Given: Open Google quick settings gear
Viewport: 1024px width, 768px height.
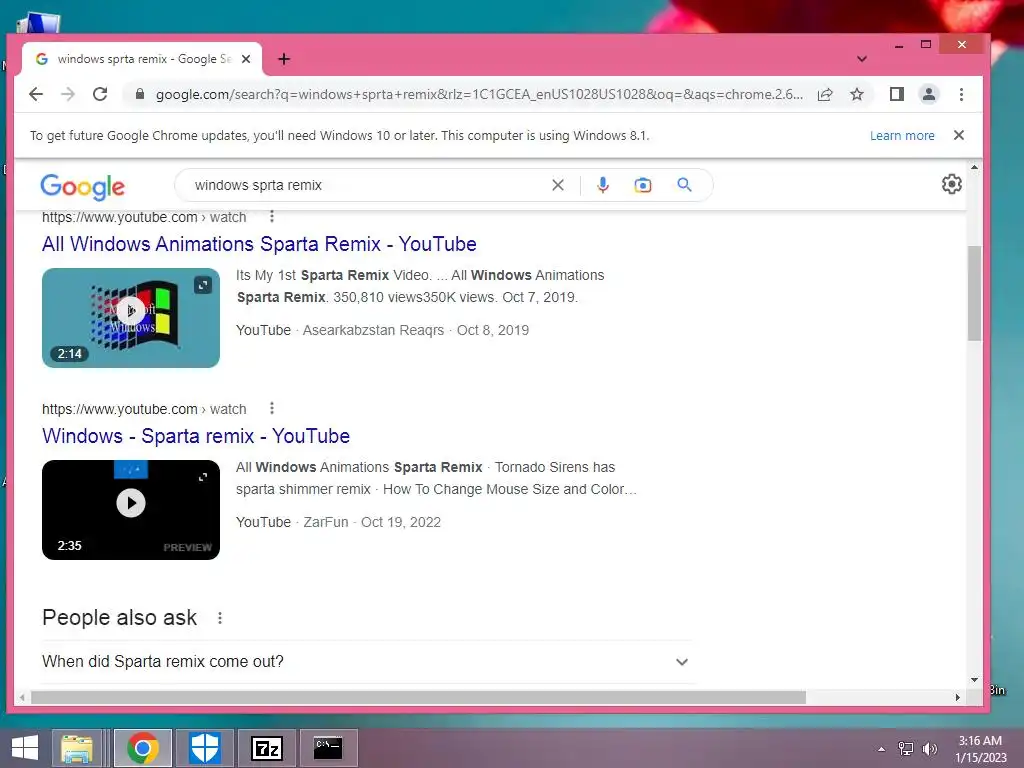Looking at the screenshot, I should pos(952,184).
